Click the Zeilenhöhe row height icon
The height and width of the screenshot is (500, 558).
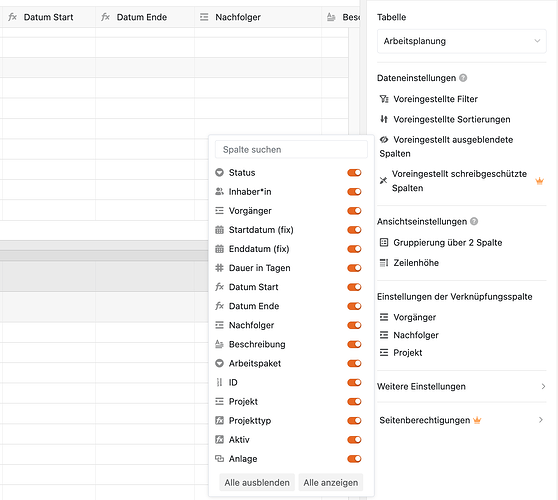(x=384, y=263)
